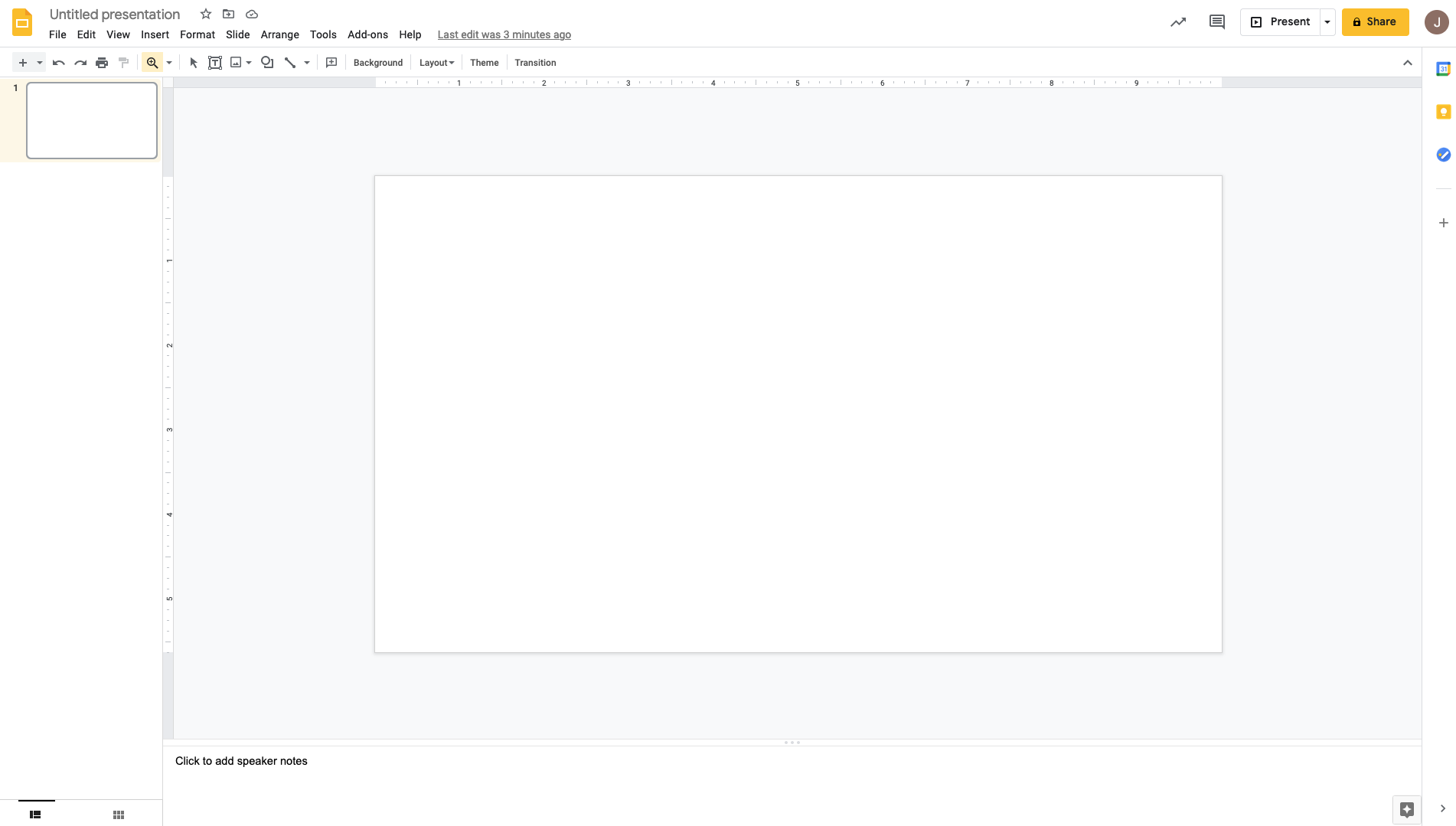Open Google Calendar from the side panel

pyautogui.click(x=1443, y=68)
